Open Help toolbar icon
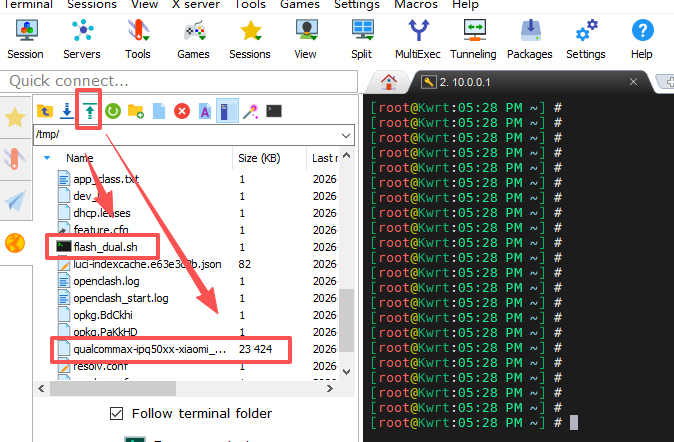Screen dimensions: 674x442 (x=642, y=39)
